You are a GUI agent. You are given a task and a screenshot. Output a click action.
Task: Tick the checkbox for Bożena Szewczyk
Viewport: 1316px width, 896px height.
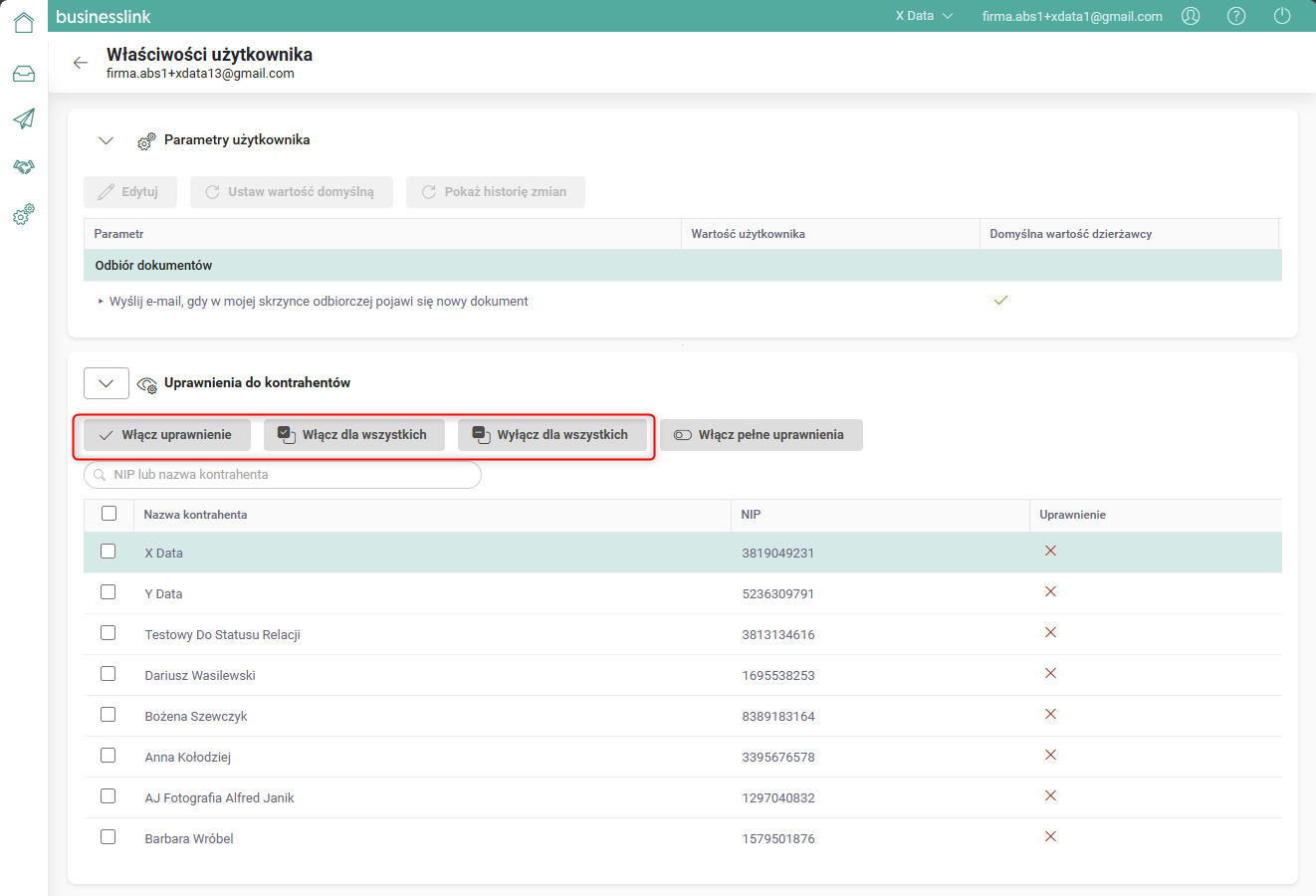109,715
